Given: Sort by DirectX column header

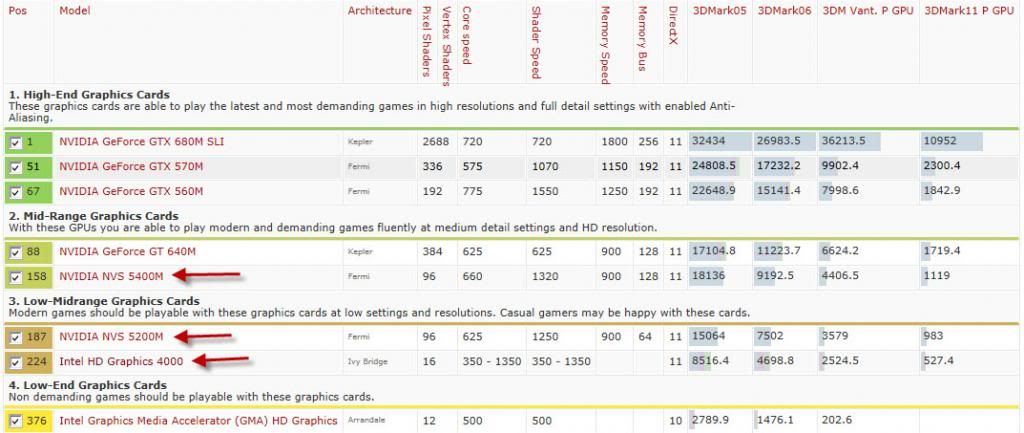Looking at the screenshot, I should pyautogui.click(x=673, y=25).
